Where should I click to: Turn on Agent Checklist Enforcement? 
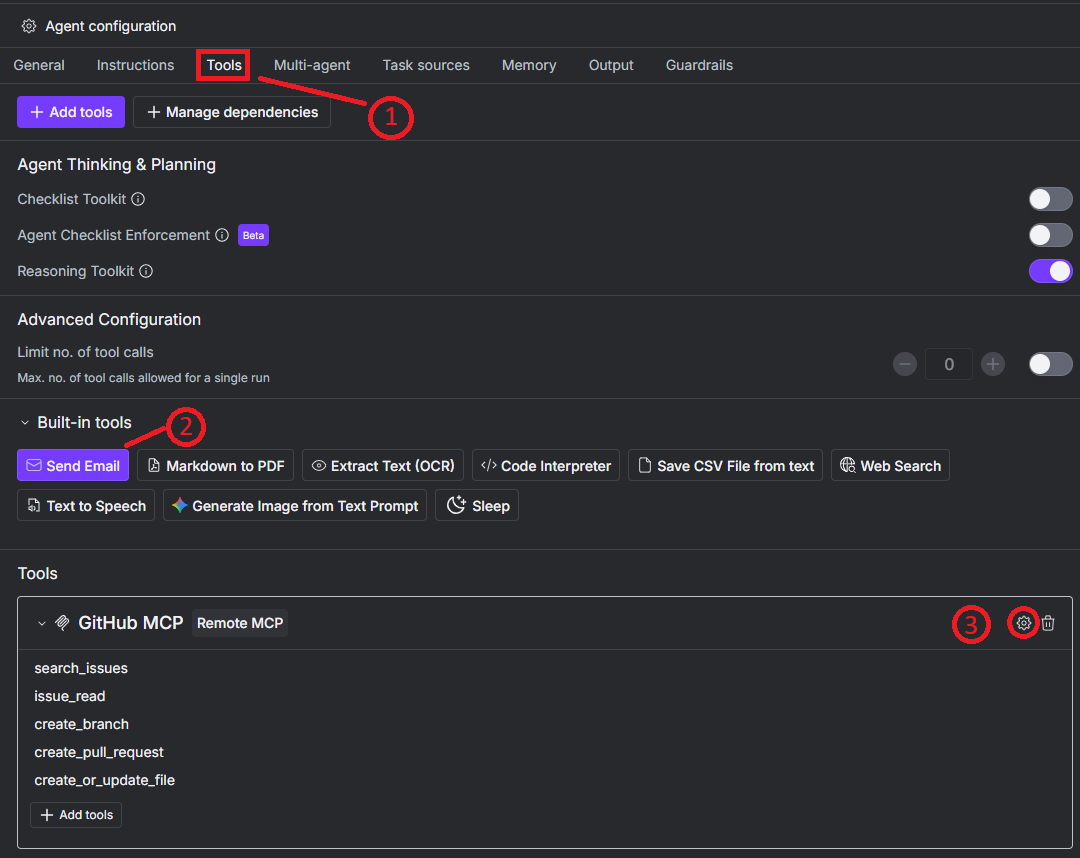coord(1051,235)
